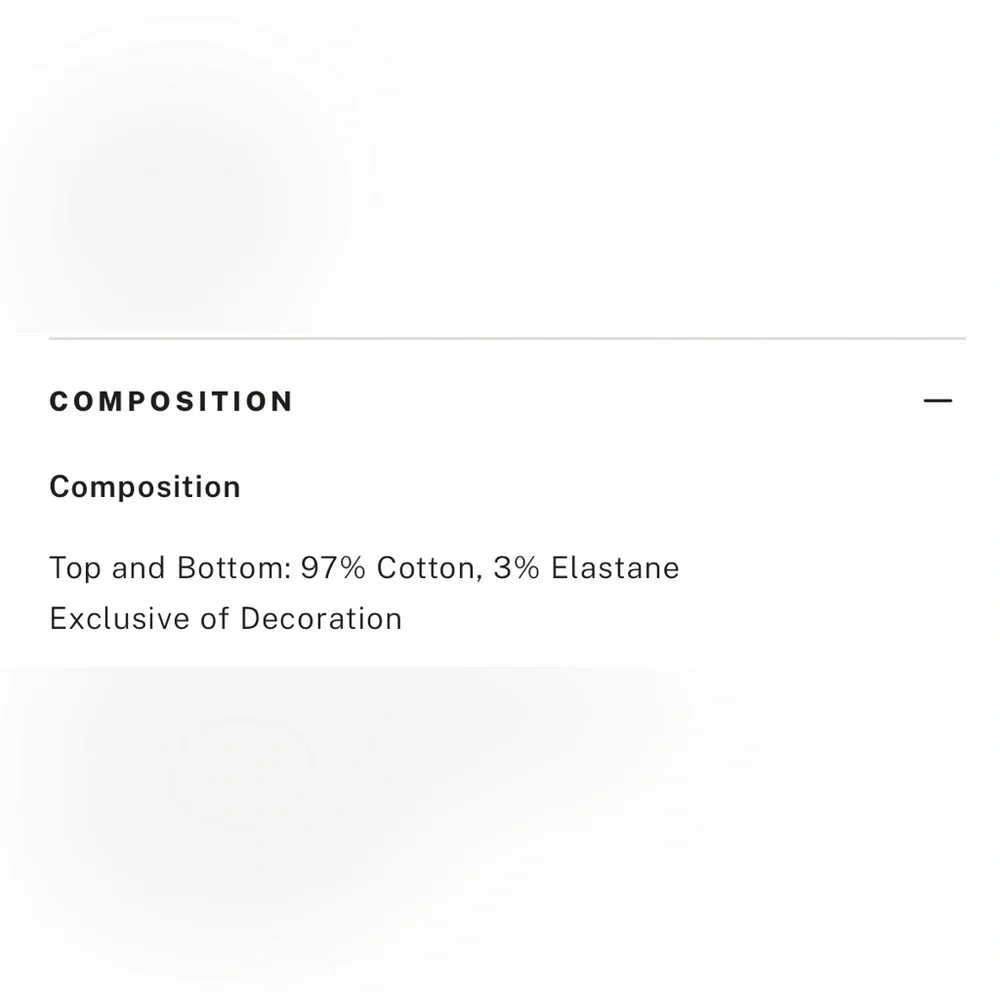This screenshot has height=1000, width=1000.
Task: Select the bold Composition subheading
Action: point(145,487)
